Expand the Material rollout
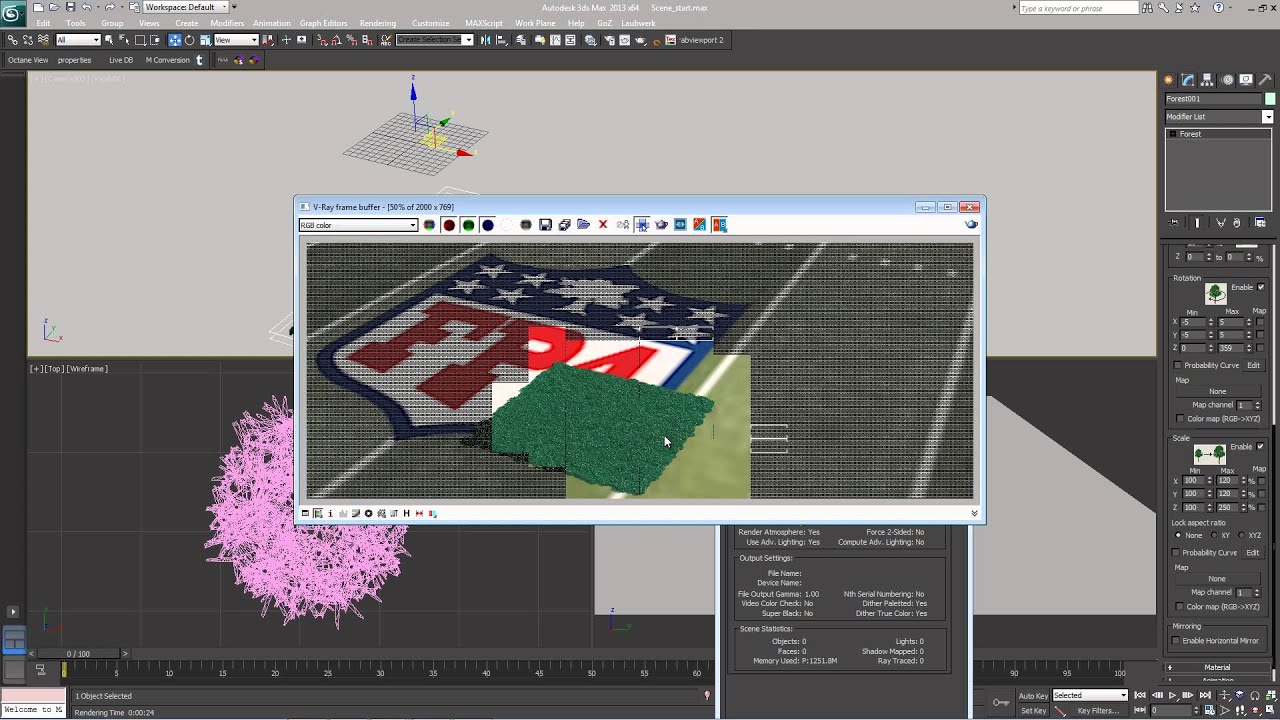 pyautogui.click(x=1217, y=667)
